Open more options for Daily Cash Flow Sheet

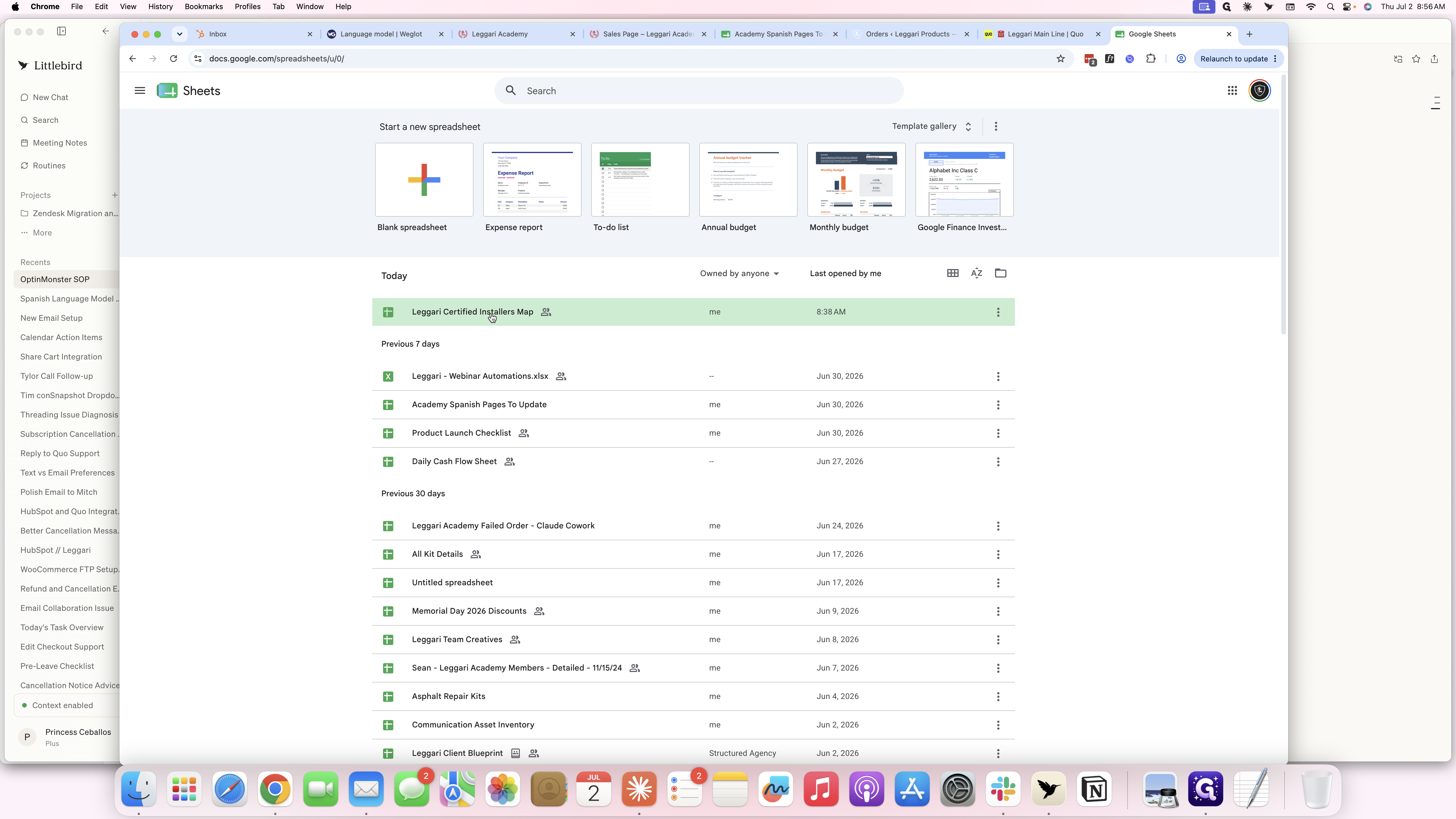998,462
